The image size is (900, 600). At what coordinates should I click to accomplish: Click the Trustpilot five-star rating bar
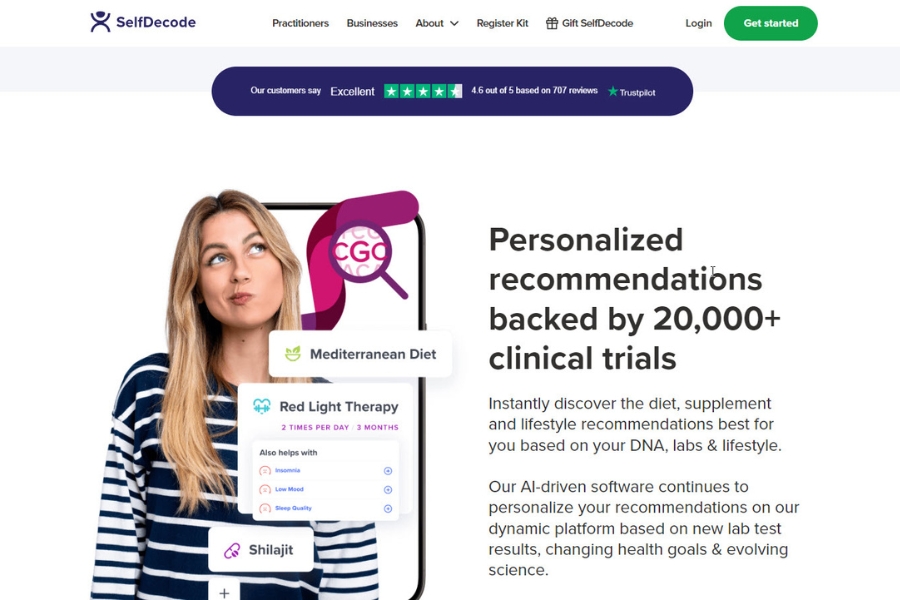click(423, 91)
